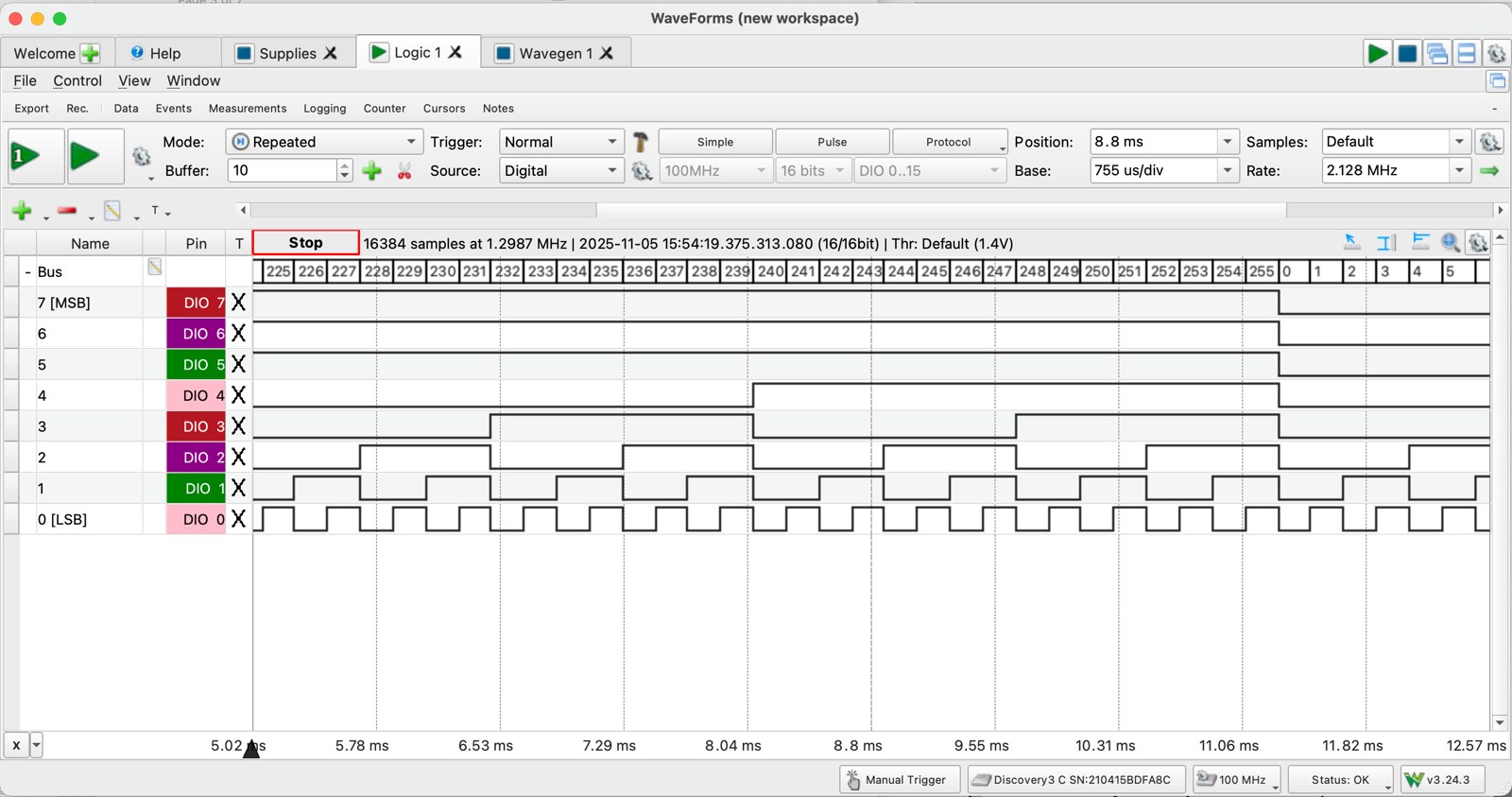The image size is (1512, 797).
Task: Open the channel edit pencil icon
Action: tap(112, 211)
